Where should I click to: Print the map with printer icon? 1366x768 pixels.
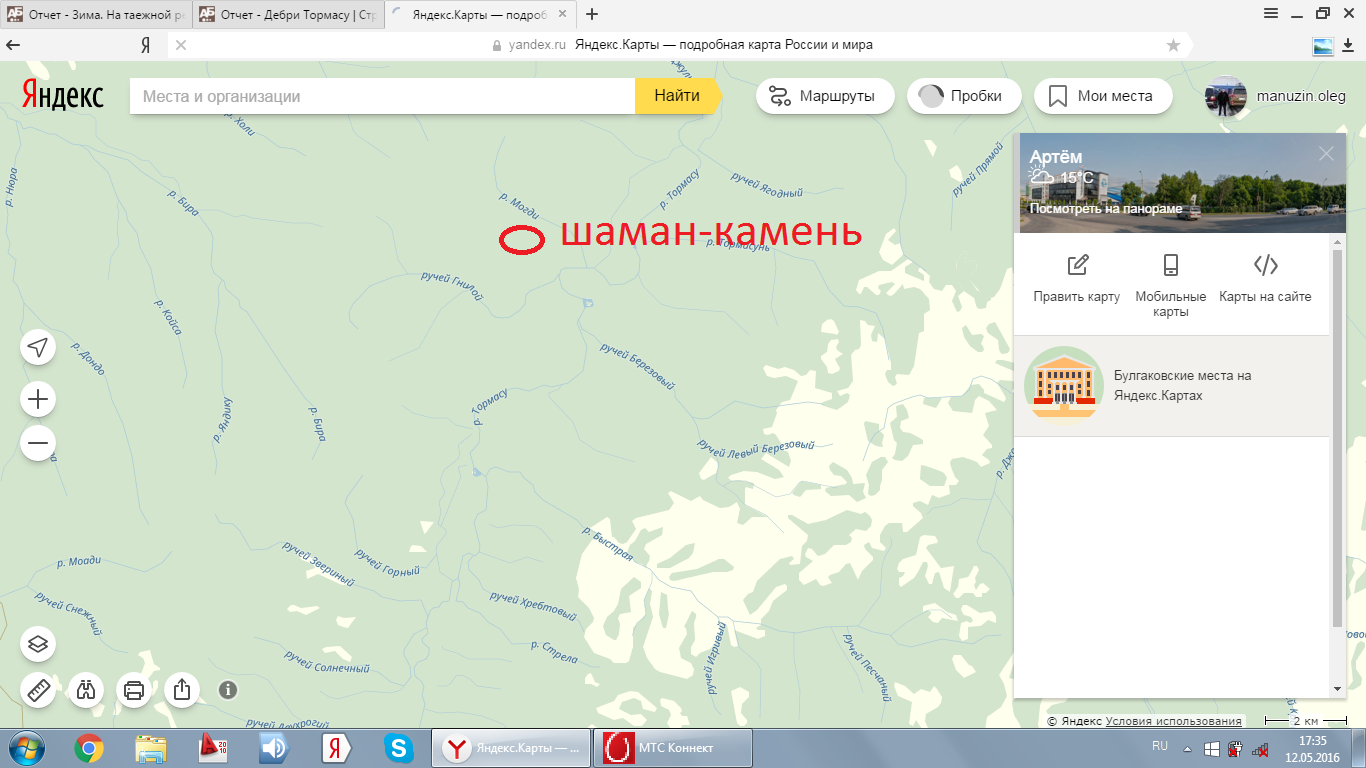[x=135, y=690]
